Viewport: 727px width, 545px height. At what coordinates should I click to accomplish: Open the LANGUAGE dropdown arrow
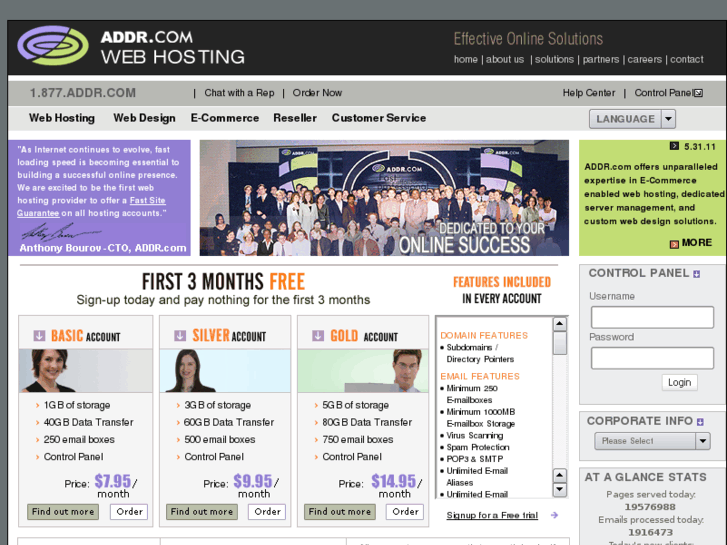668,119
